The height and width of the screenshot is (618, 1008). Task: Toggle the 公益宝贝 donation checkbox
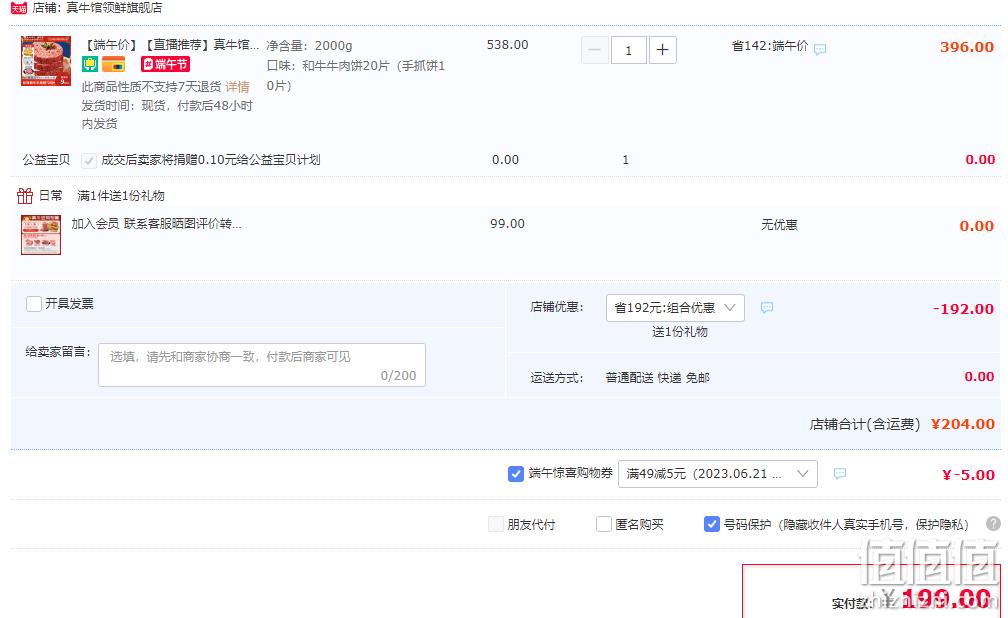[x=89, y=160]
